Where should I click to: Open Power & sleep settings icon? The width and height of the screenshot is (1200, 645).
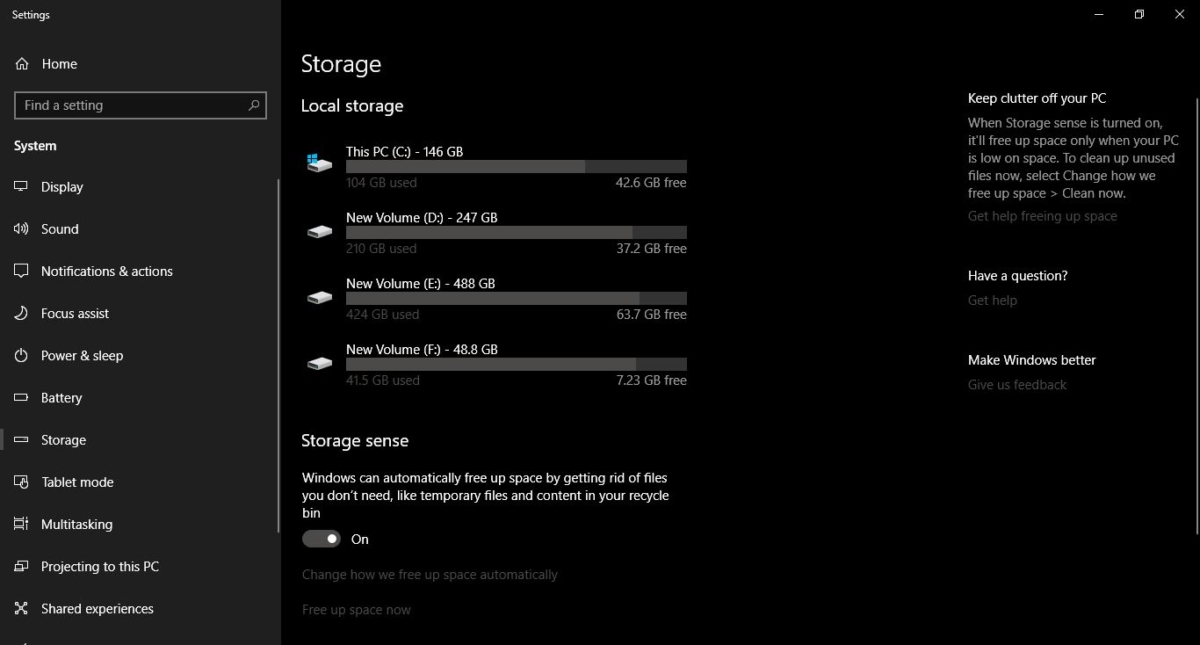[22, 355]
